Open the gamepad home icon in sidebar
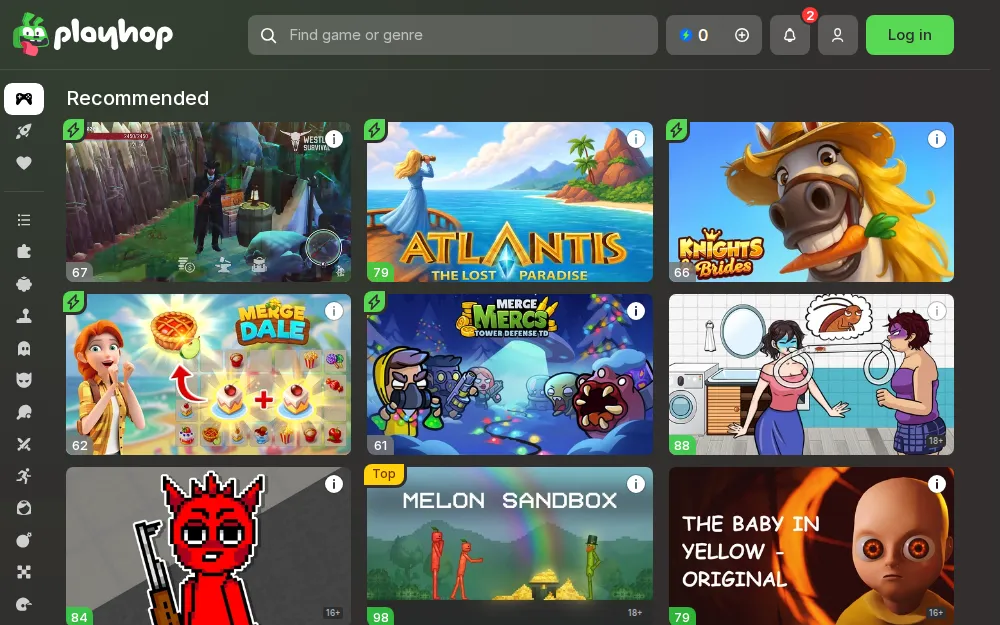Viewport: 1000px width, 625px height. point(24,99)
